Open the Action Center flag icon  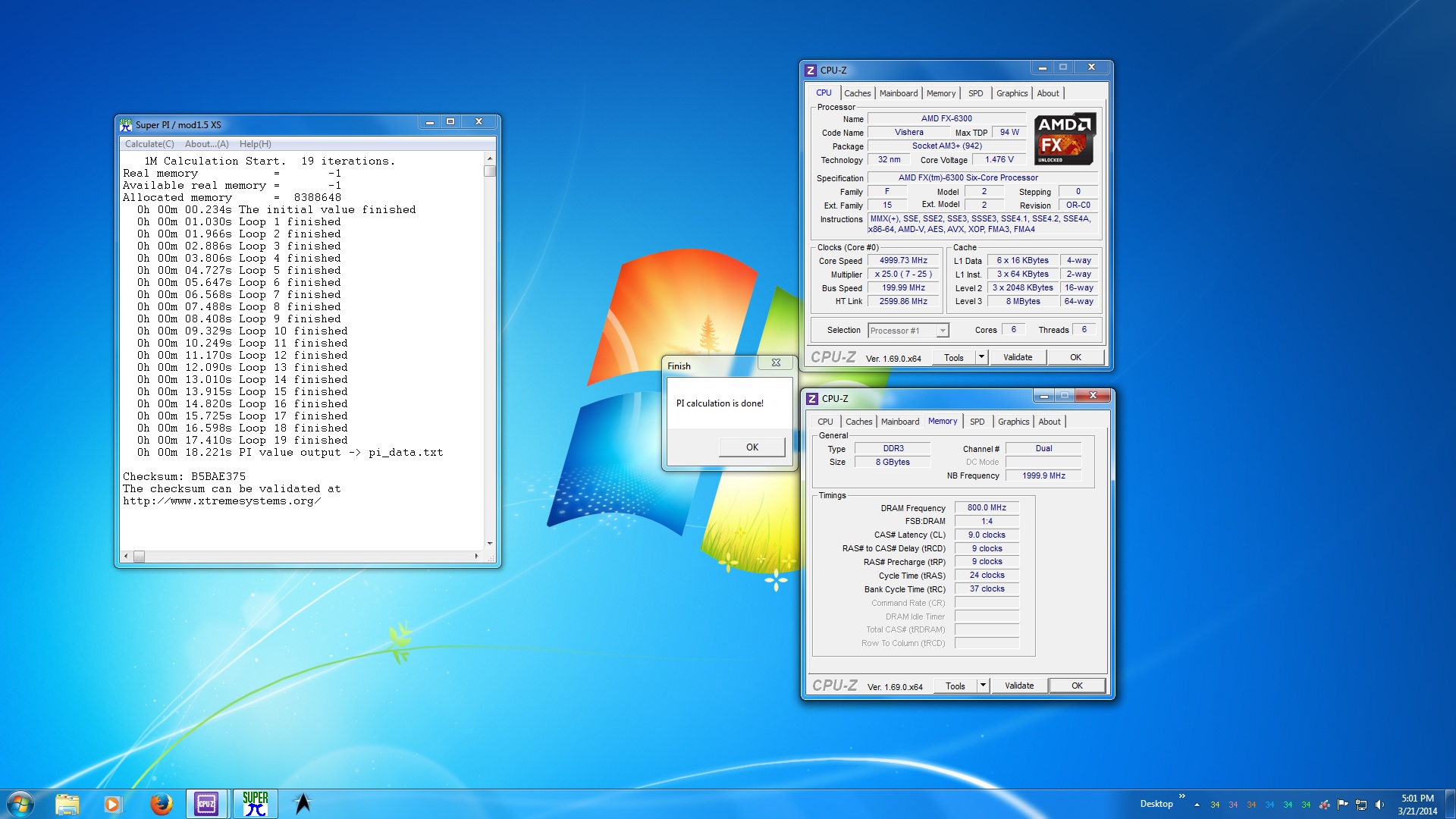(1343, 805)
